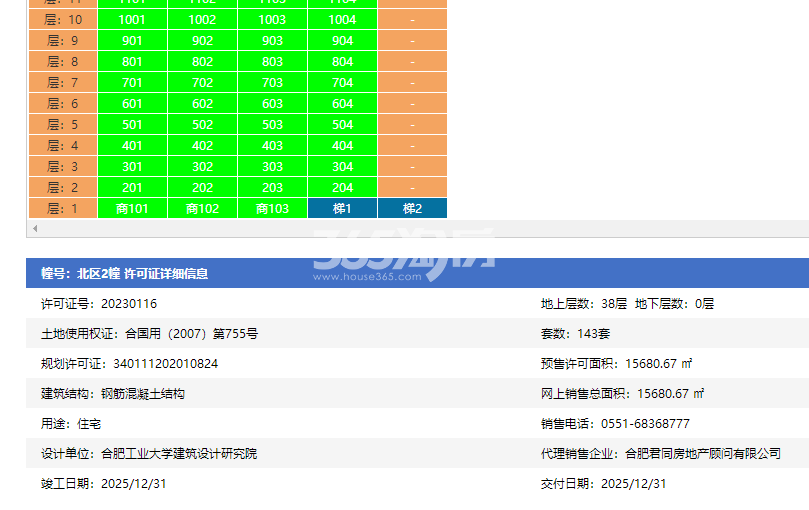Select unit 203 cell
The image size is (809, 510).
pyautogui.click(x=272, y=187)
